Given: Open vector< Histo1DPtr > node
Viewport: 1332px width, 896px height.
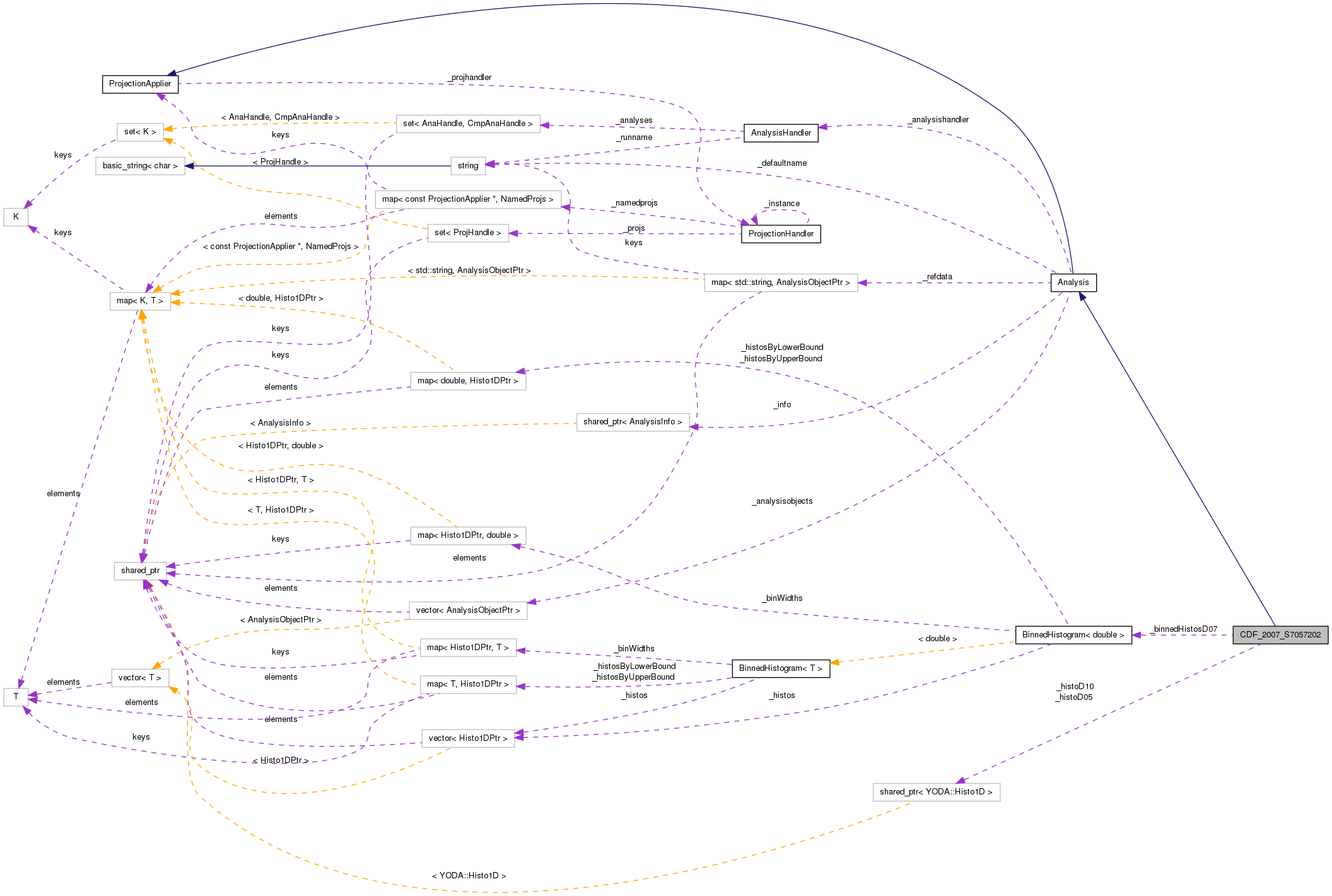Looking at the screenshot, I should pyautogui.click(x=468, y=738).
